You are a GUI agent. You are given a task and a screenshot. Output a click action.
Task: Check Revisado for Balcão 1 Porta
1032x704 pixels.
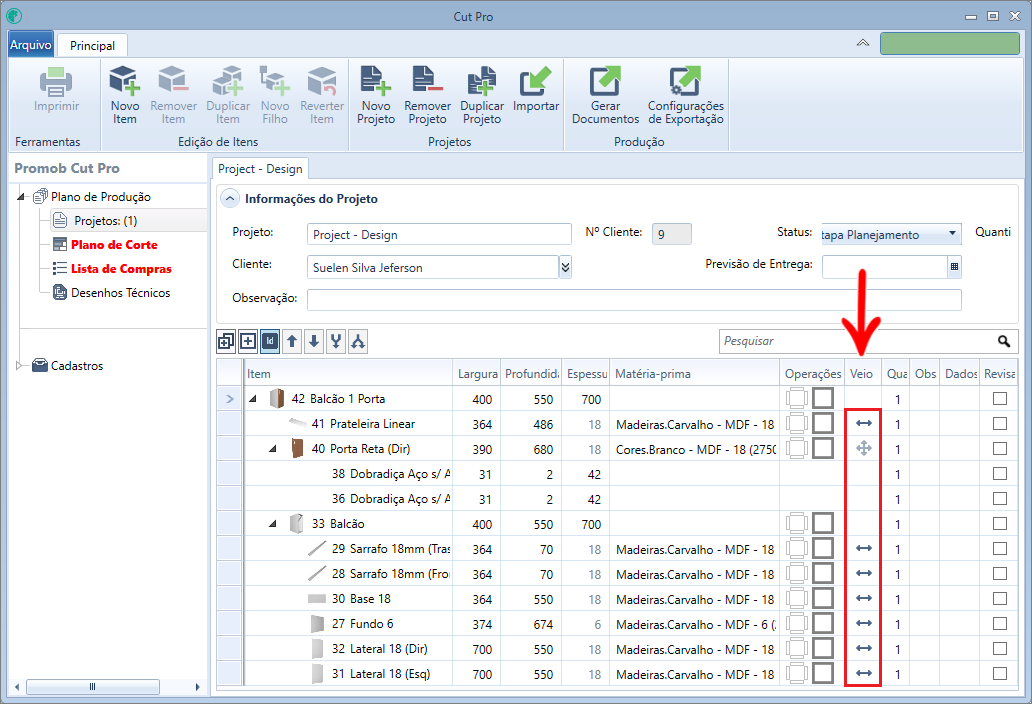tap(1000, 399)
